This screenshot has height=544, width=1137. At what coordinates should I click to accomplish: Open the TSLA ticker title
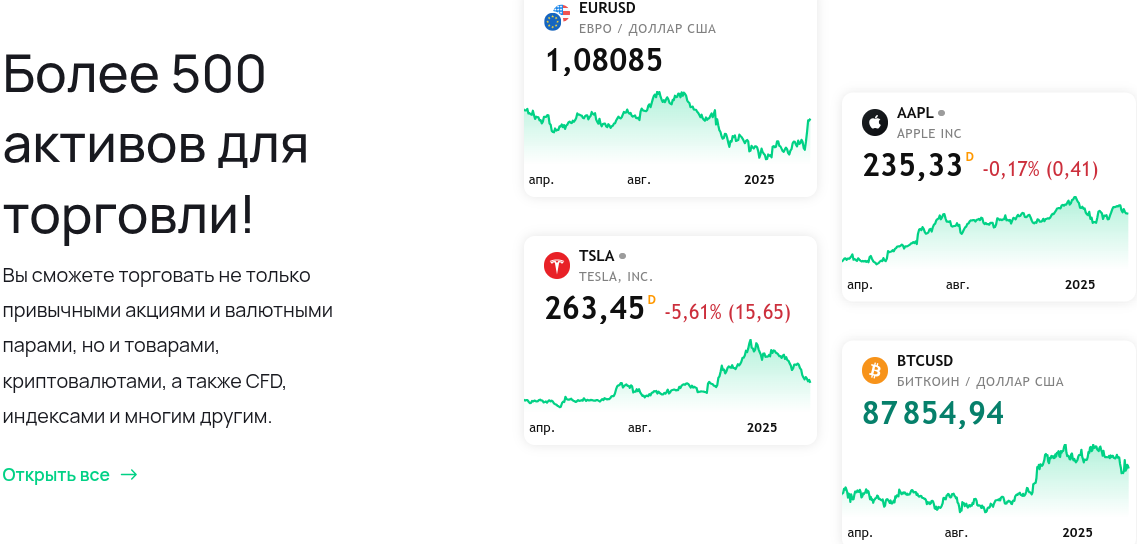pyautogui.click(x=596, y=256)
